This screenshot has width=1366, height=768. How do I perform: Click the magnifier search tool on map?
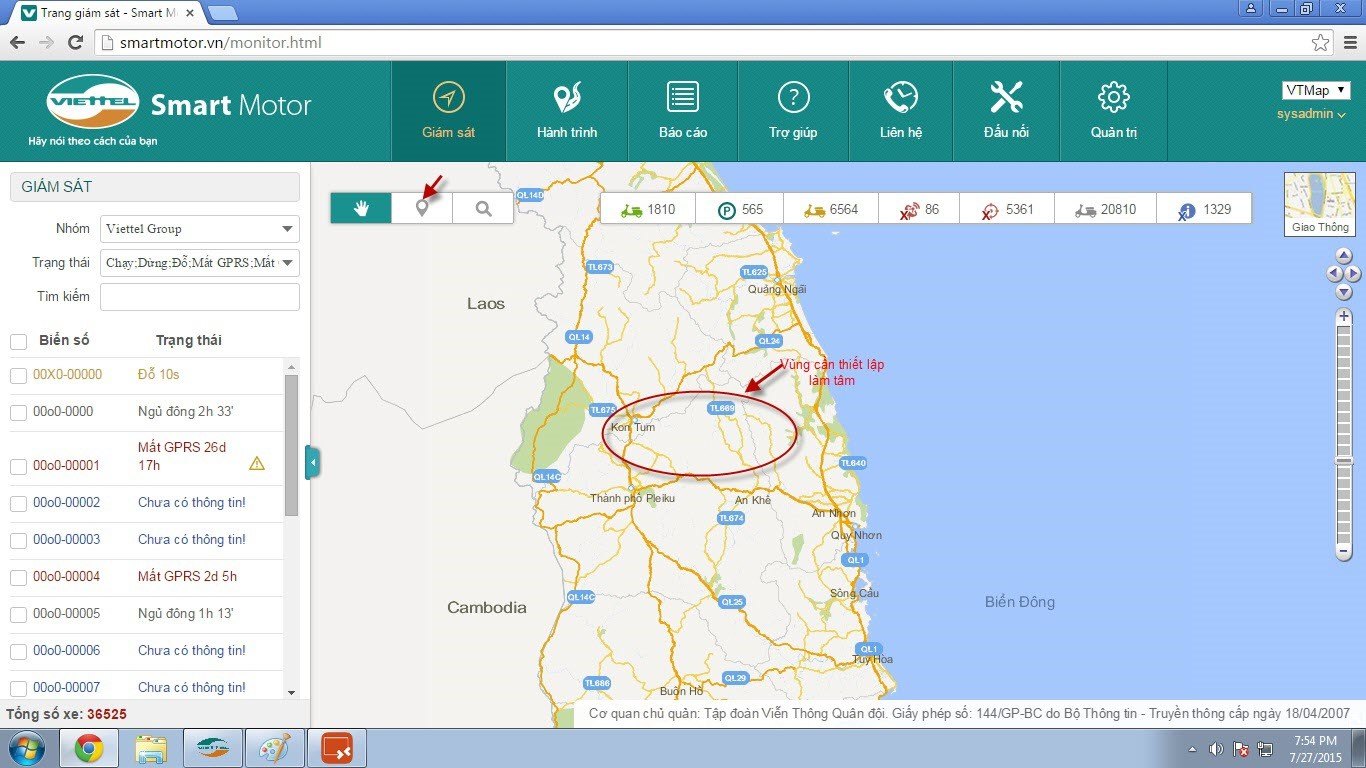[x=483, y=208]
